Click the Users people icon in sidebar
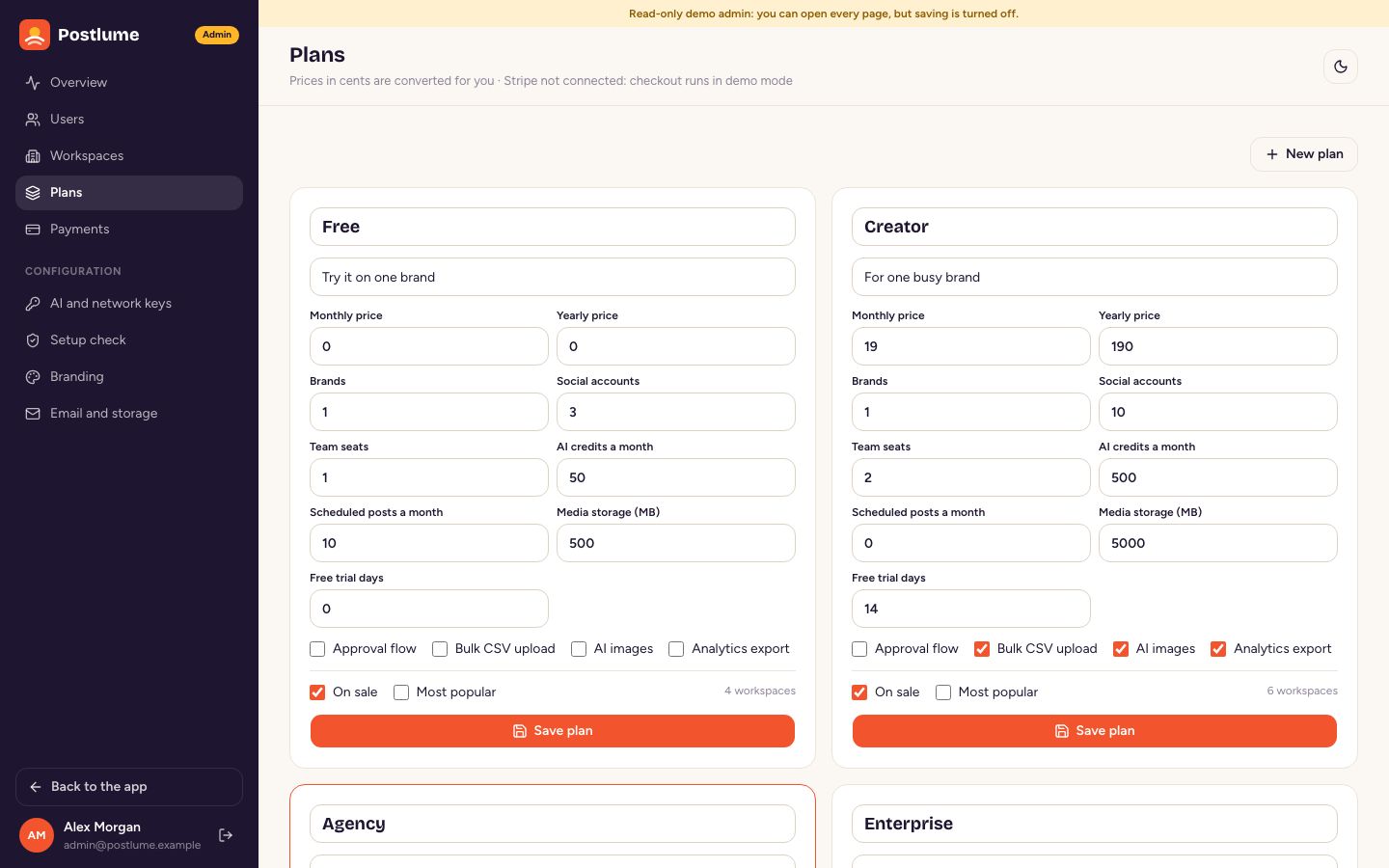Viewport: 1389px width, 868px height. 33,120
